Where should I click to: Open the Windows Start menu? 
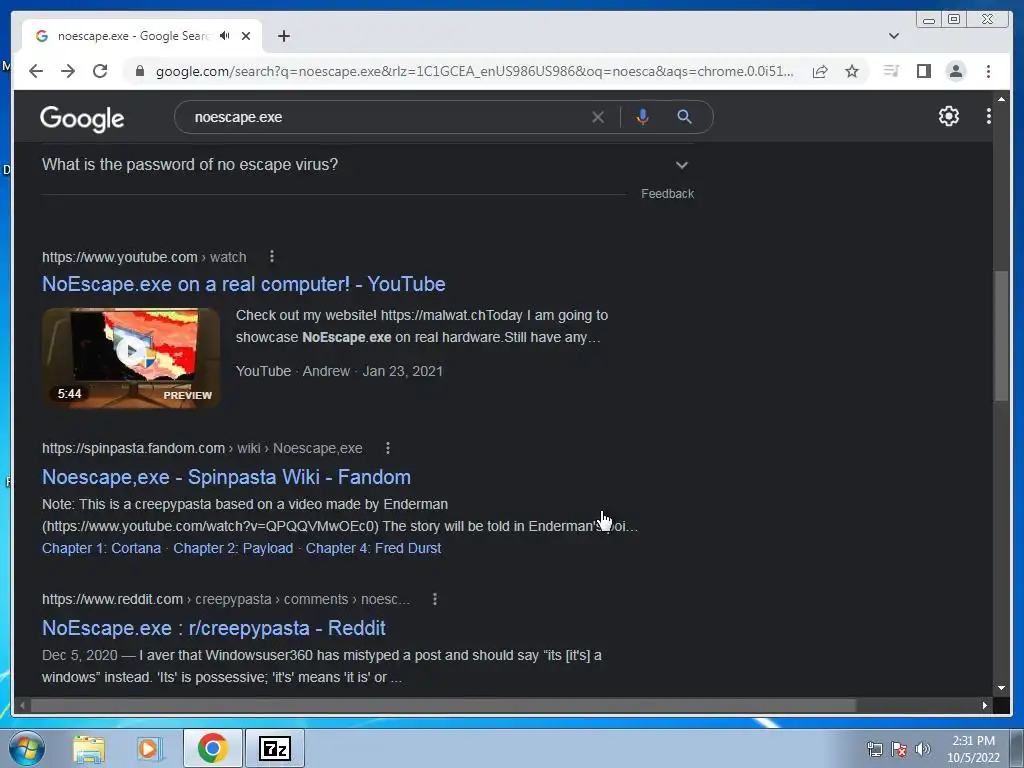pos(27,748)
